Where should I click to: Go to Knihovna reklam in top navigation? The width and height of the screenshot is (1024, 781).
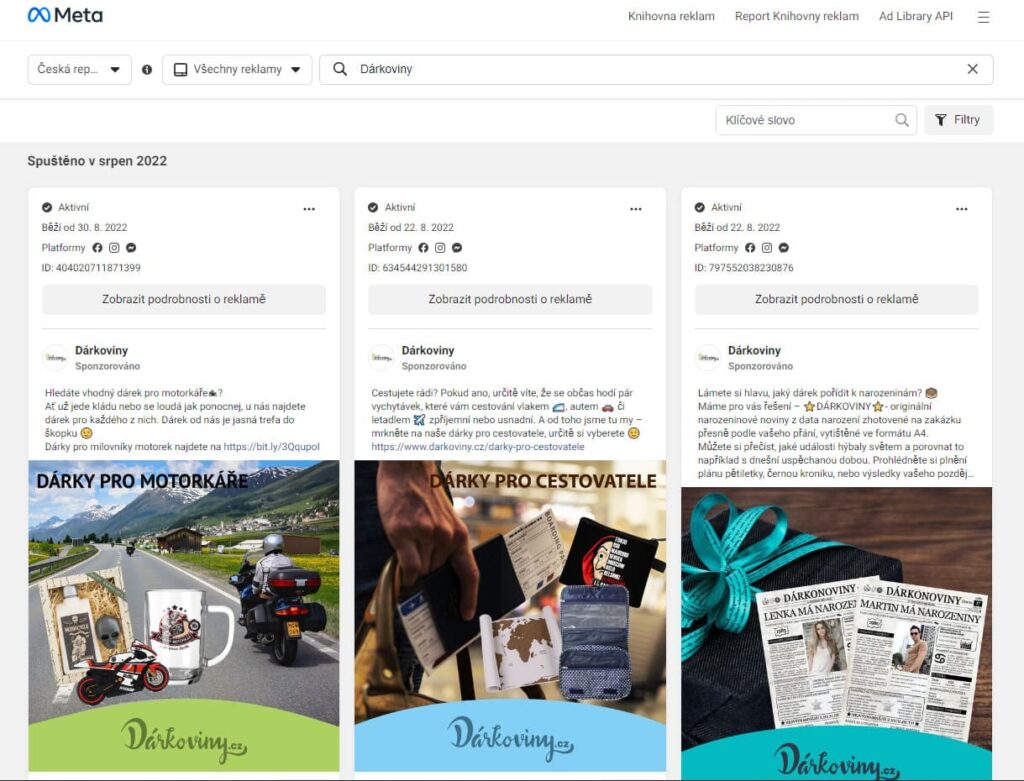pyautogui.click(x=671, y=17)
